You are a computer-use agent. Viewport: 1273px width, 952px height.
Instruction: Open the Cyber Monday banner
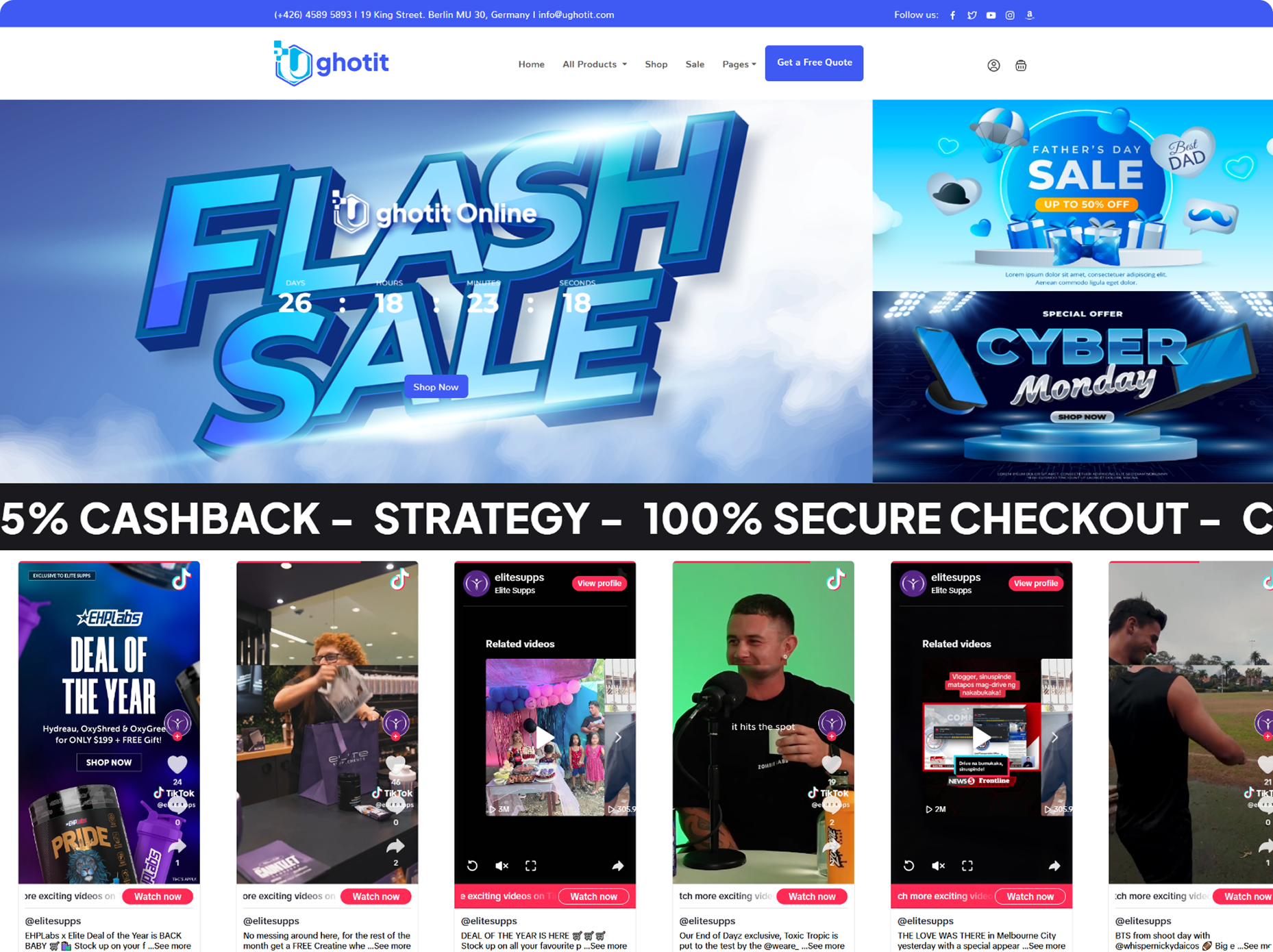[x=1072, y=387]
